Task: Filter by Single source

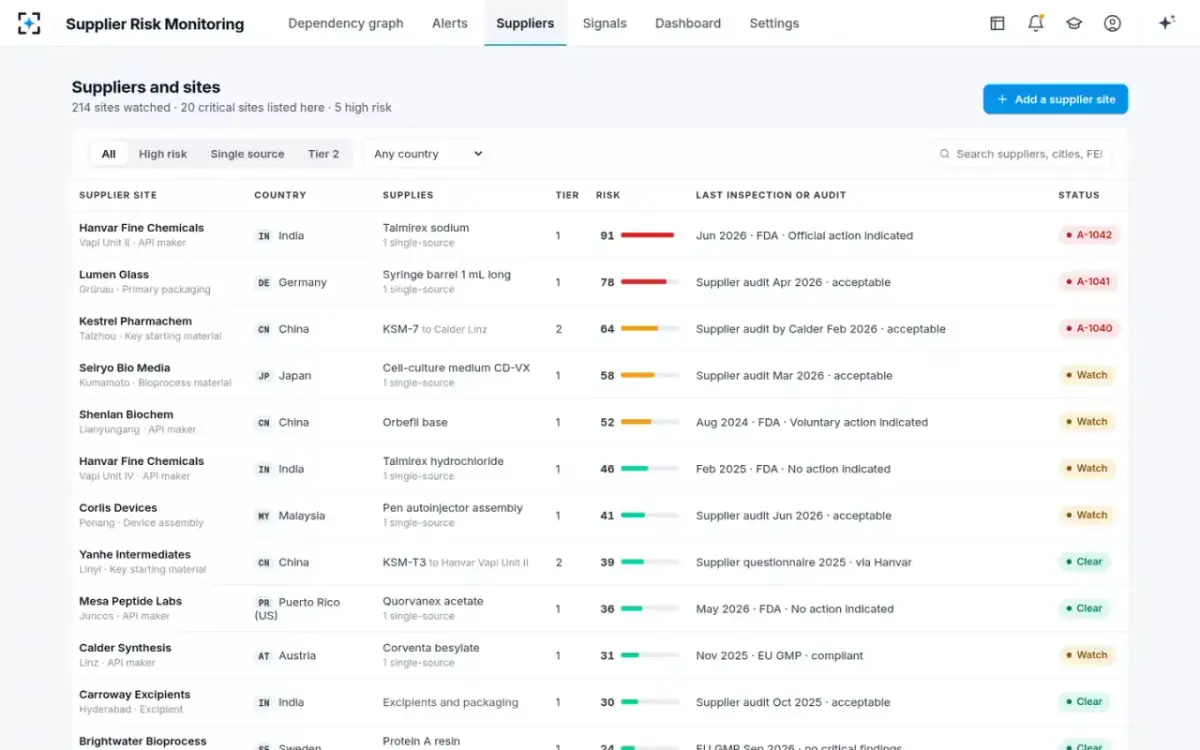Action: coord(247,154)
